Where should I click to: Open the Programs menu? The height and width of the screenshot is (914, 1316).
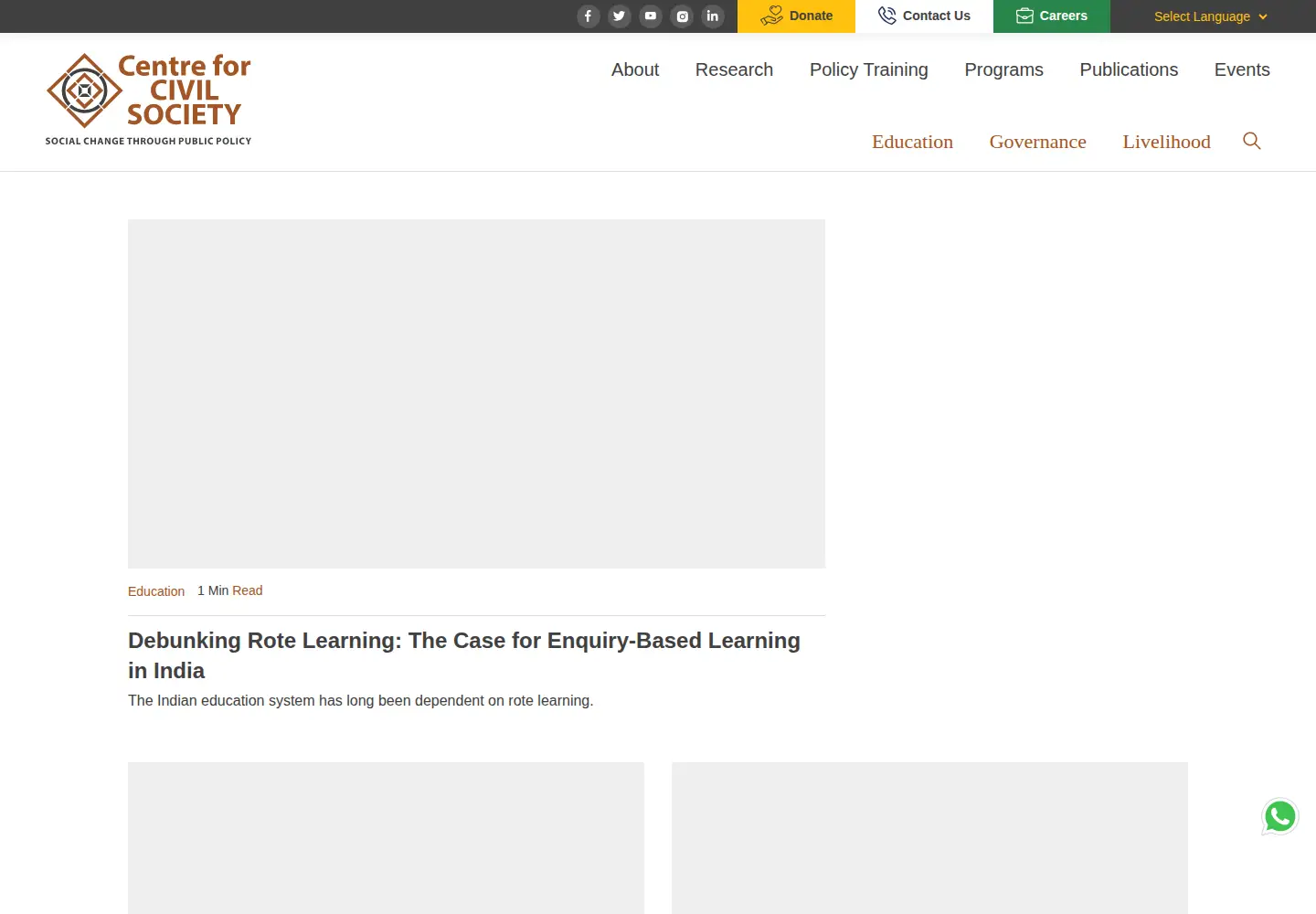(x=1003, y=69)
